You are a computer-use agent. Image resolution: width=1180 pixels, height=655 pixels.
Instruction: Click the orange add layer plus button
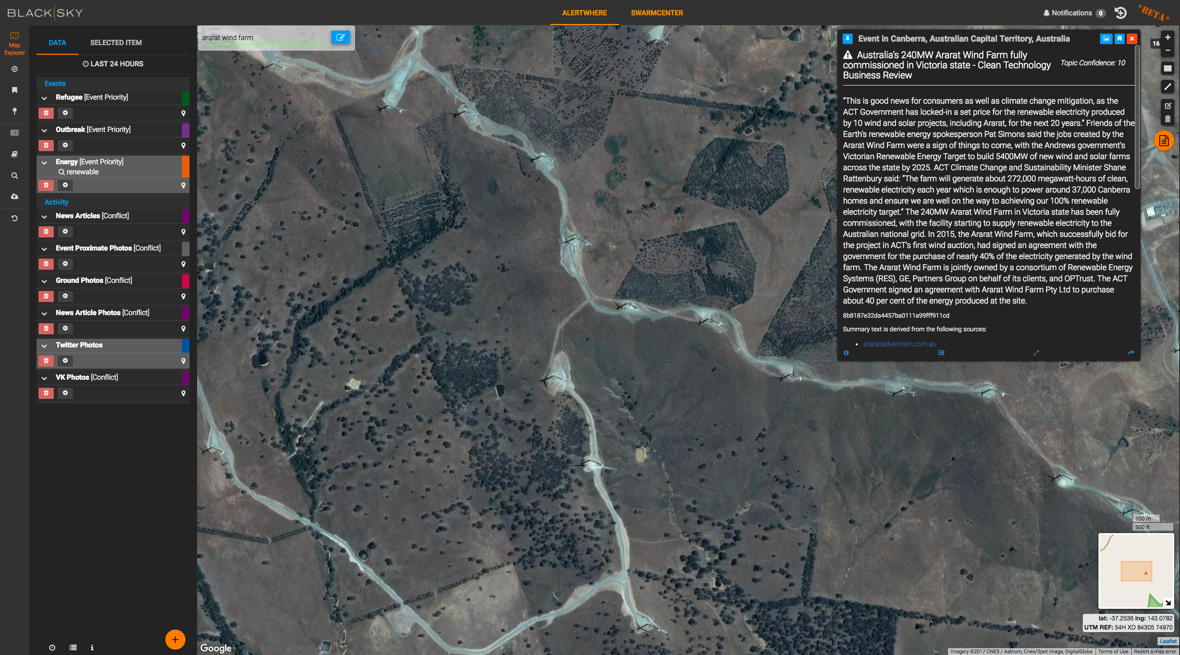coord(175,639)
